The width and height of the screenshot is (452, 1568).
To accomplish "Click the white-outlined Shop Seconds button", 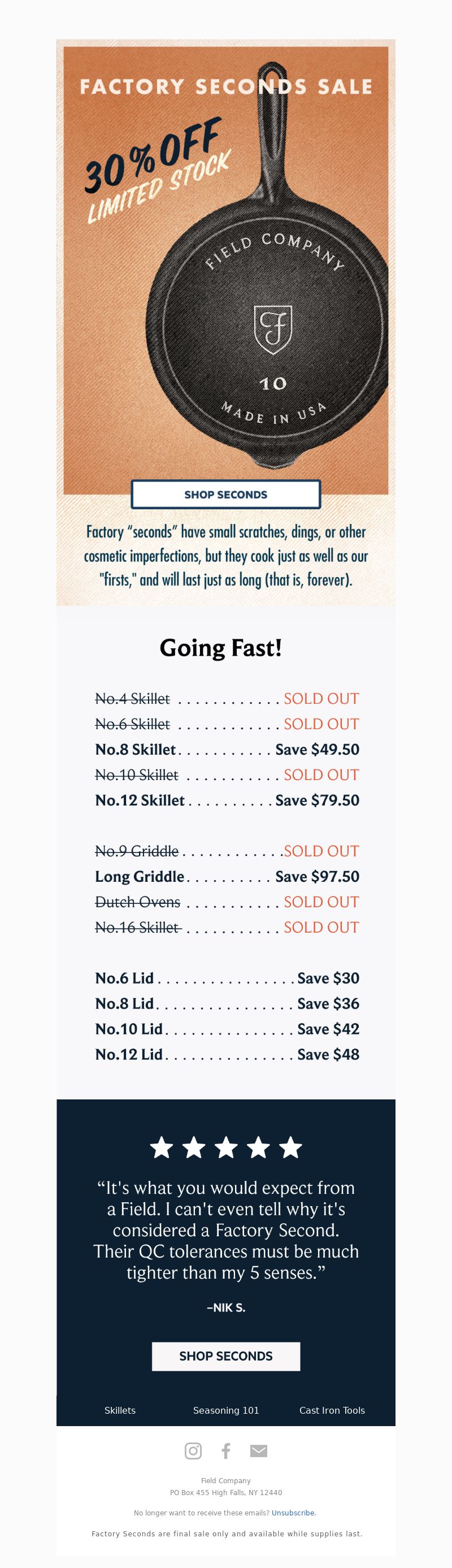I will pos(225,494).
